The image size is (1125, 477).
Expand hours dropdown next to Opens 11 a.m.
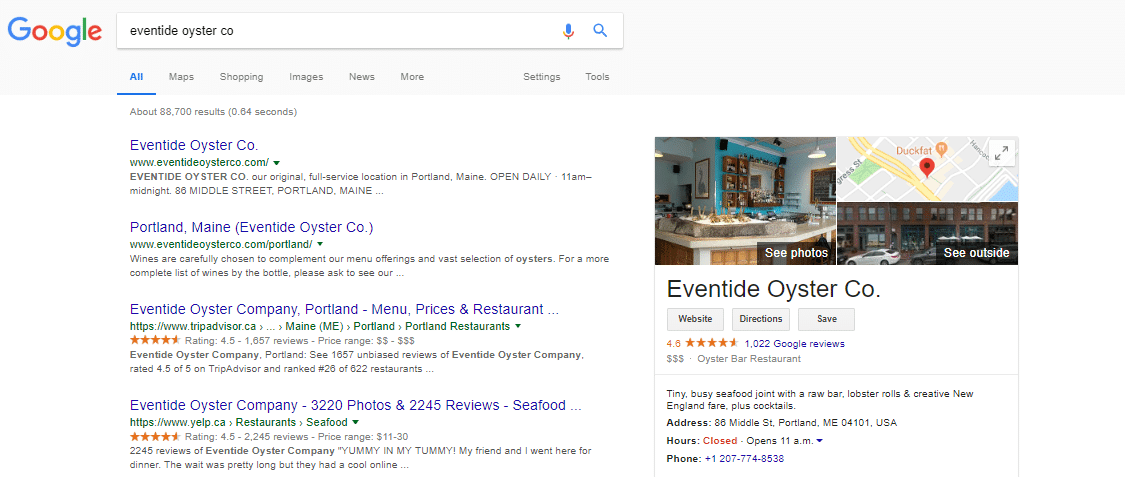819,440
